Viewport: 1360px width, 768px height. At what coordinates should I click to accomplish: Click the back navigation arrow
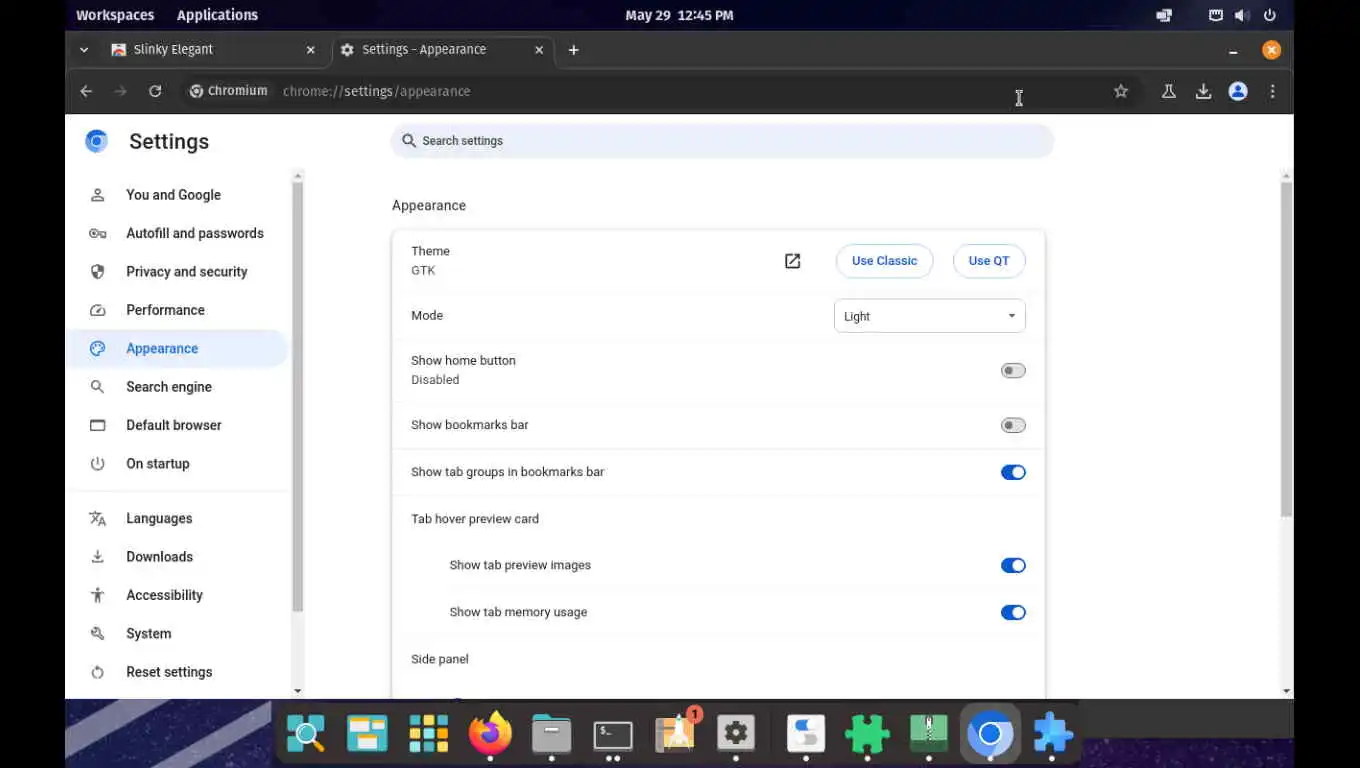pos(86,91)
